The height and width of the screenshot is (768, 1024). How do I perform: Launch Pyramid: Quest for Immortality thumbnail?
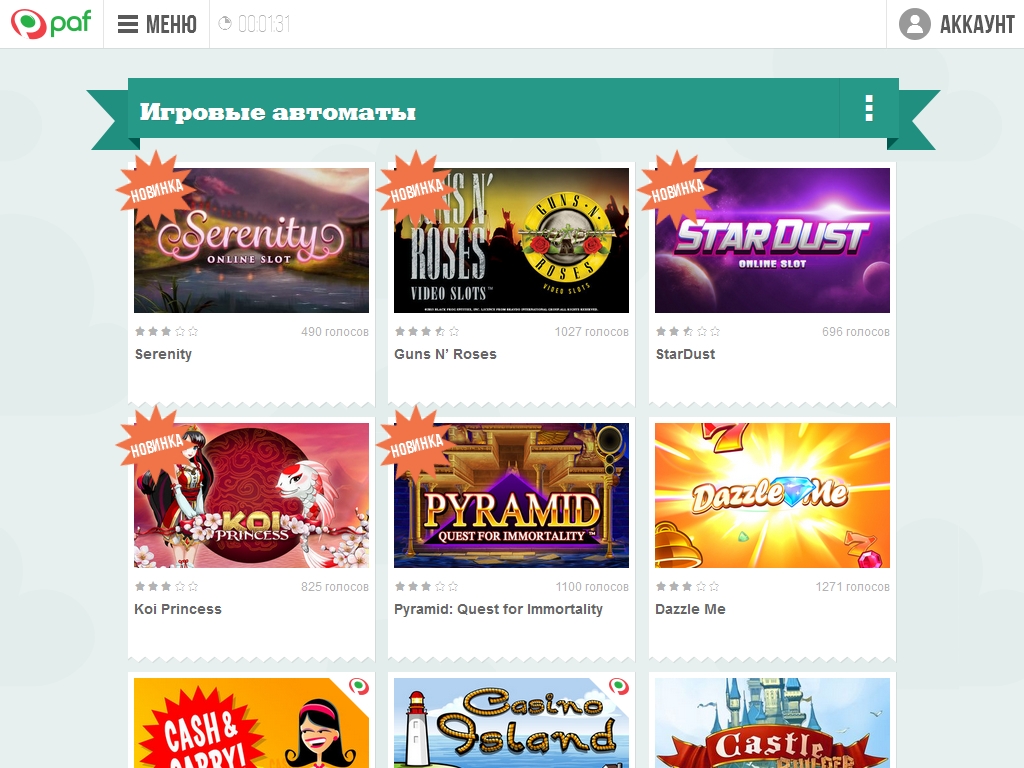[x=511, y=495]
